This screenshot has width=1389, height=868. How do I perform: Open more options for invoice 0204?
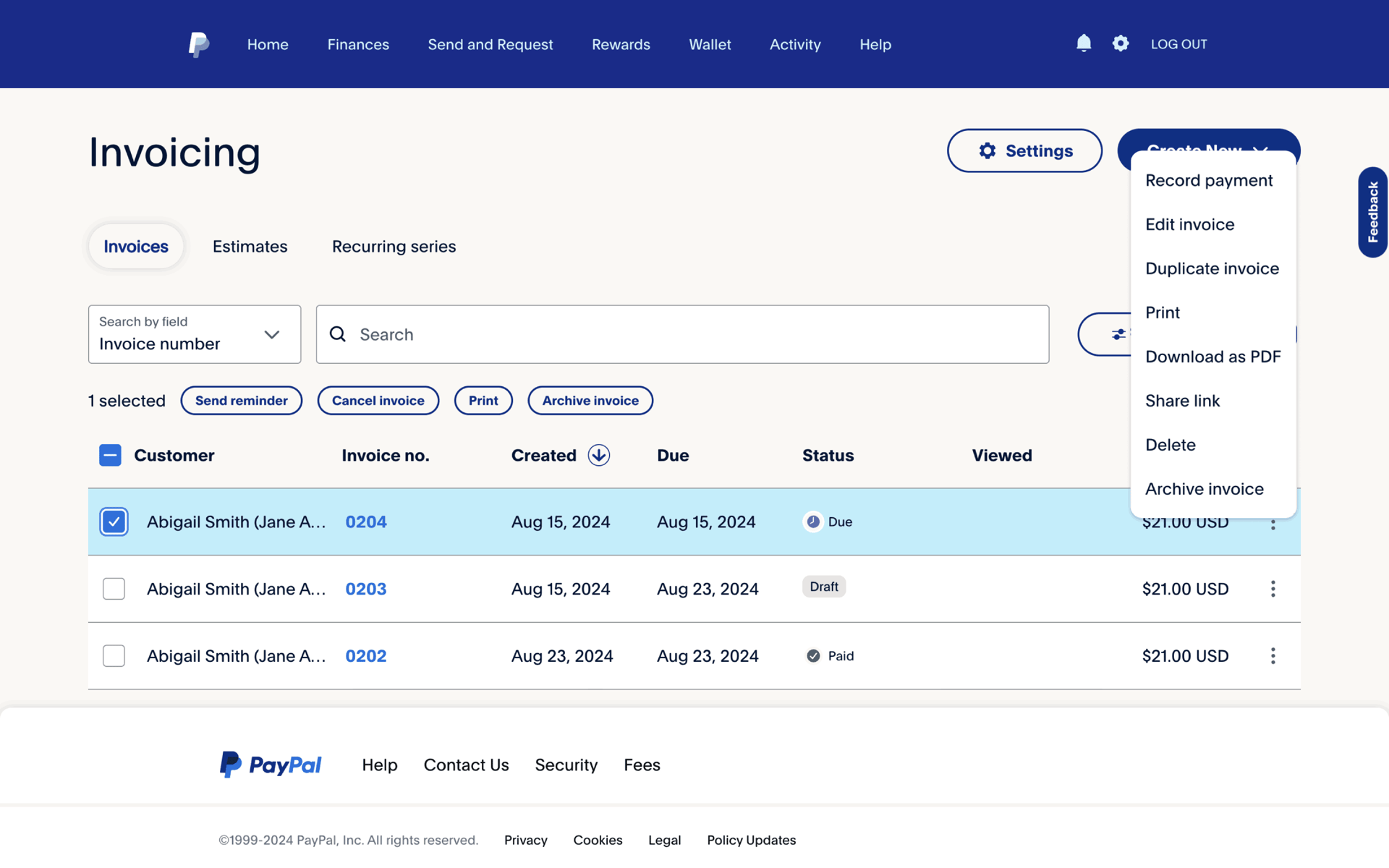1273,525
